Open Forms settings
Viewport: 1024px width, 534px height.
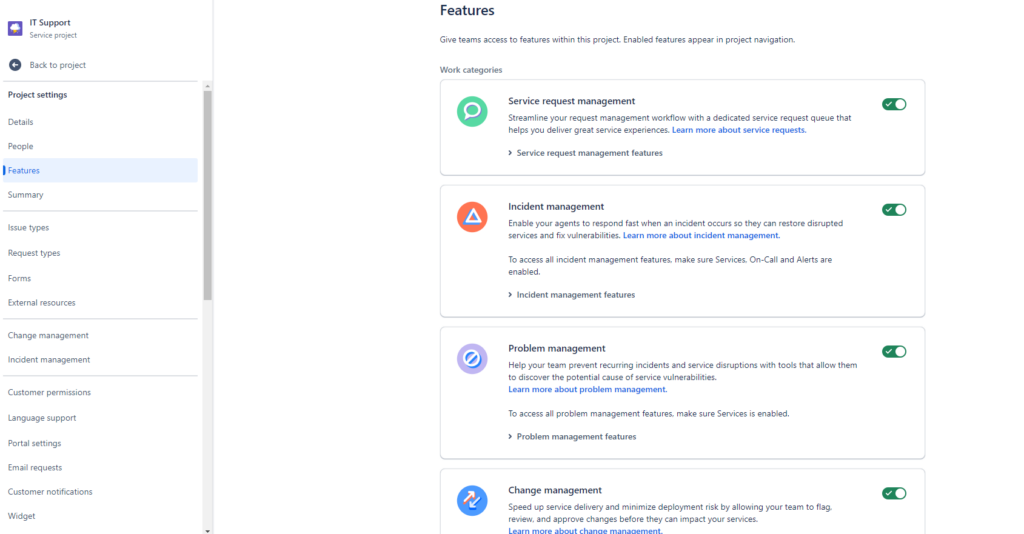tap(19, 279)
